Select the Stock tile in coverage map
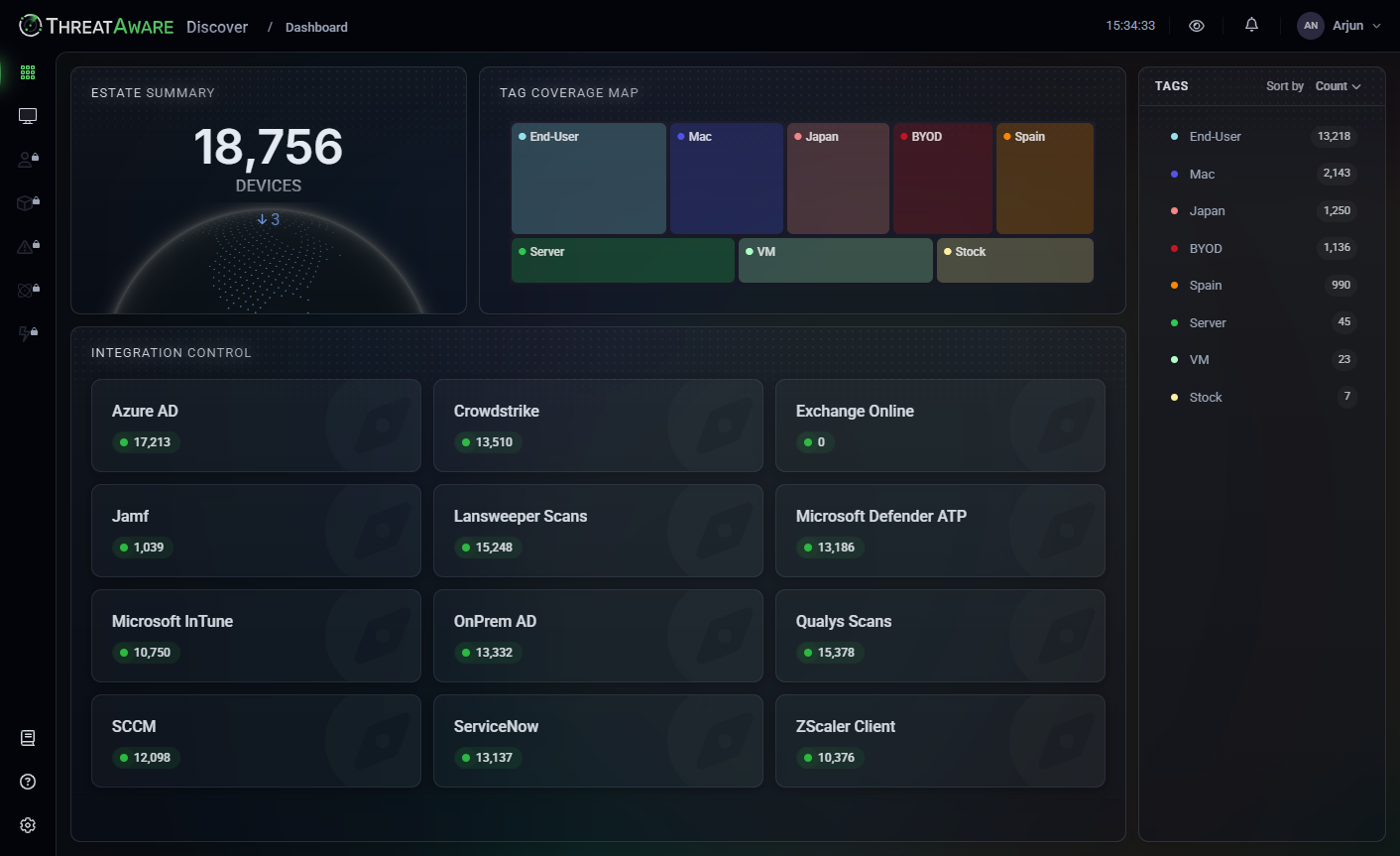 point(1015,260)
